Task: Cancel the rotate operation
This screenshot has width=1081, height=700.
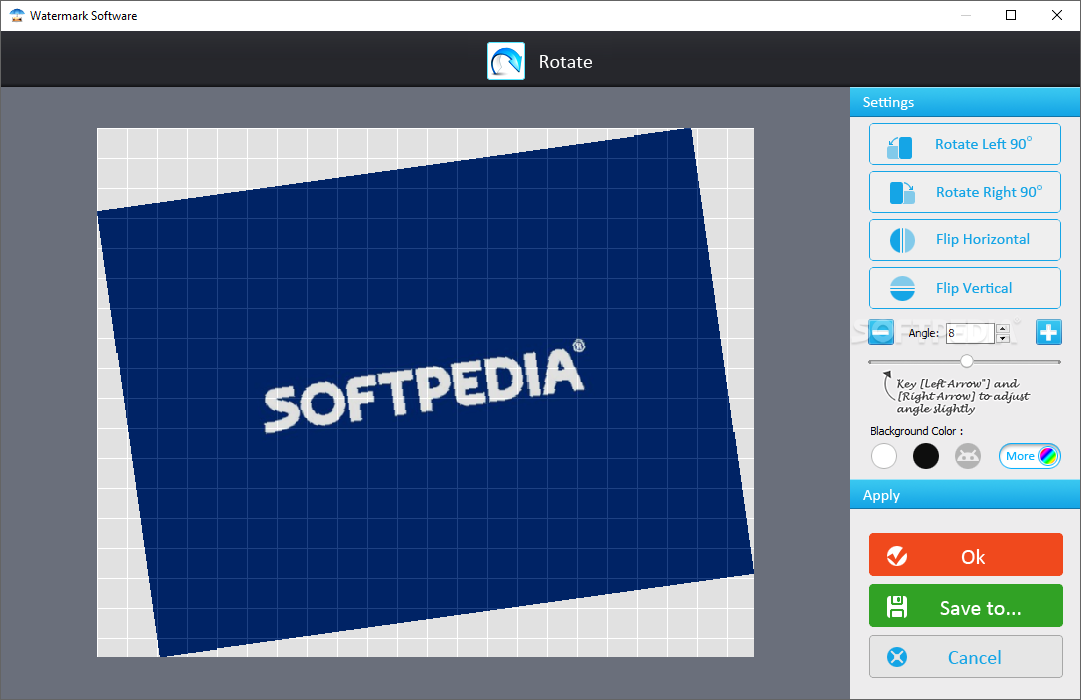Action: point(966,657)
